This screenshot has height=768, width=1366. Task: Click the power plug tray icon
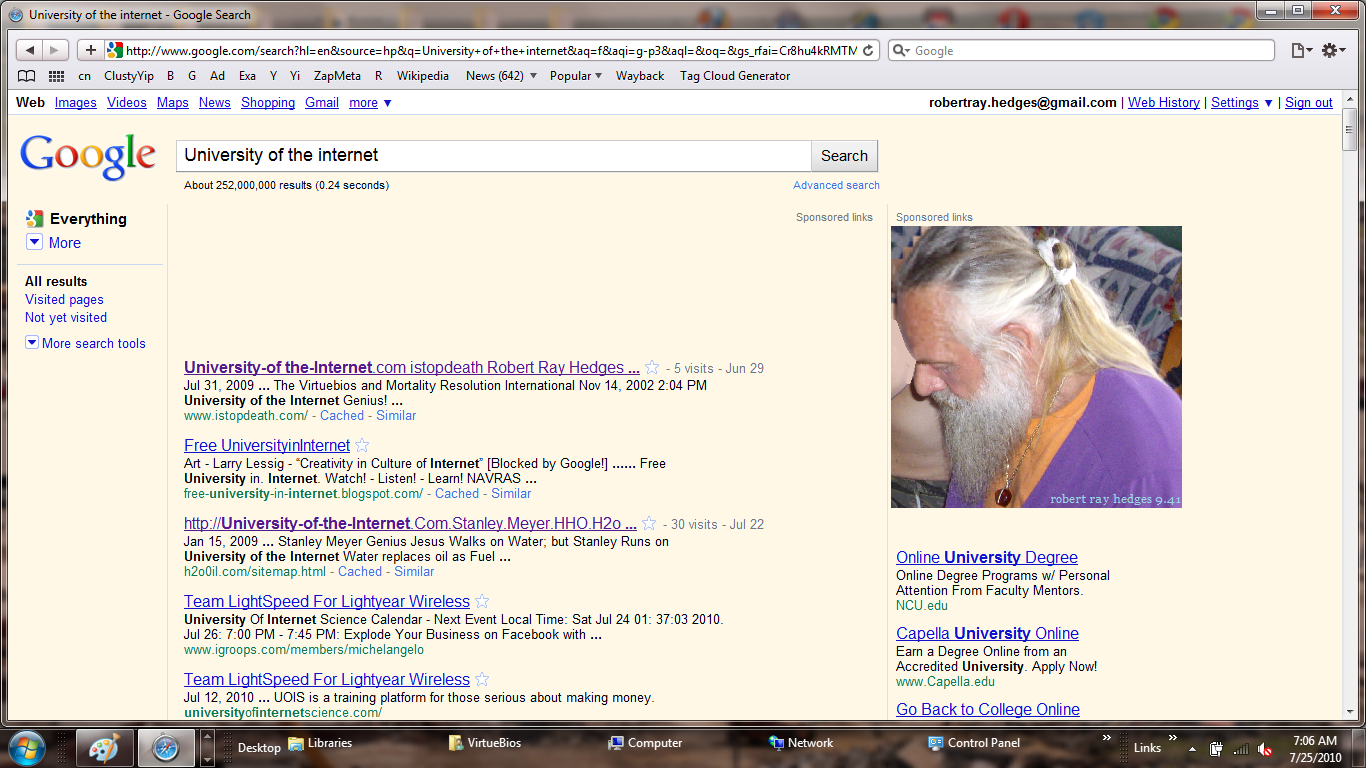(x=1217, y=748)
